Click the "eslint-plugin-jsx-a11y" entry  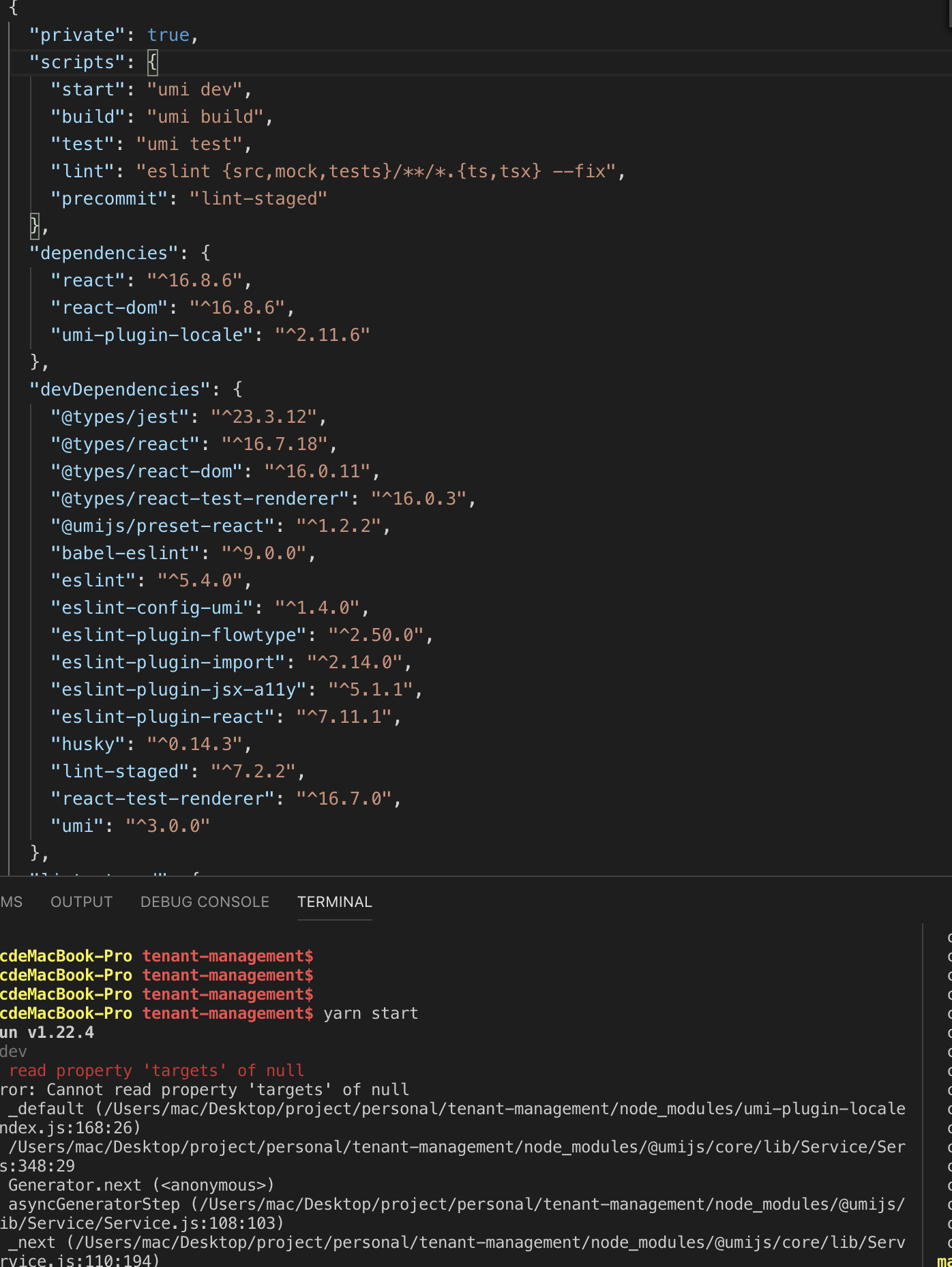179,689
